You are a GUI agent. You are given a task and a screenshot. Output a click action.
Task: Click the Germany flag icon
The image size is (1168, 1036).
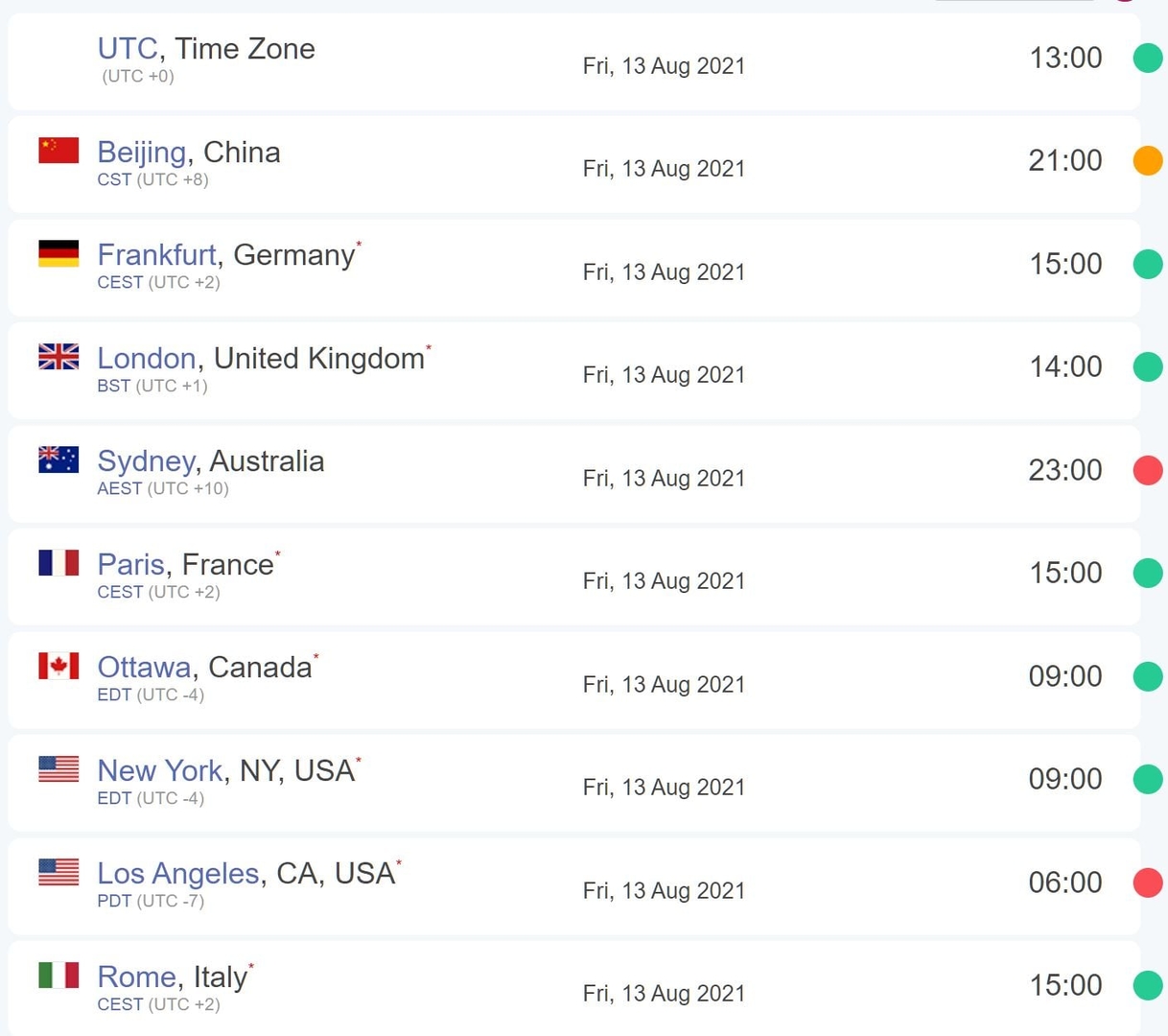(58, 253)
